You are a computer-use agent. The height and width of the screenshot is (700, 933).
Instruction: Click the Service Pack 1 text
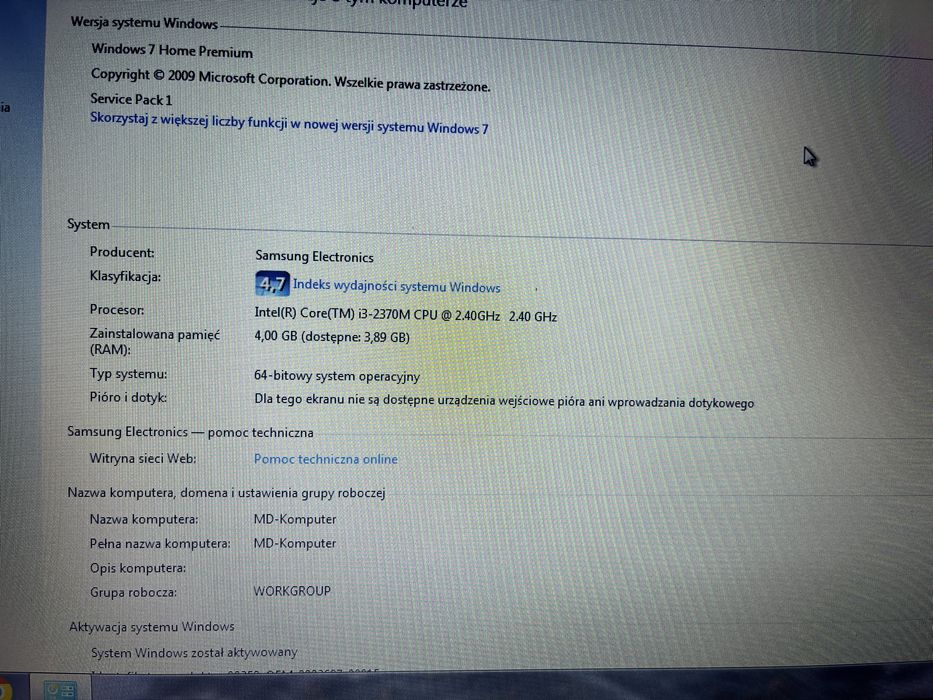coord(131,99)
